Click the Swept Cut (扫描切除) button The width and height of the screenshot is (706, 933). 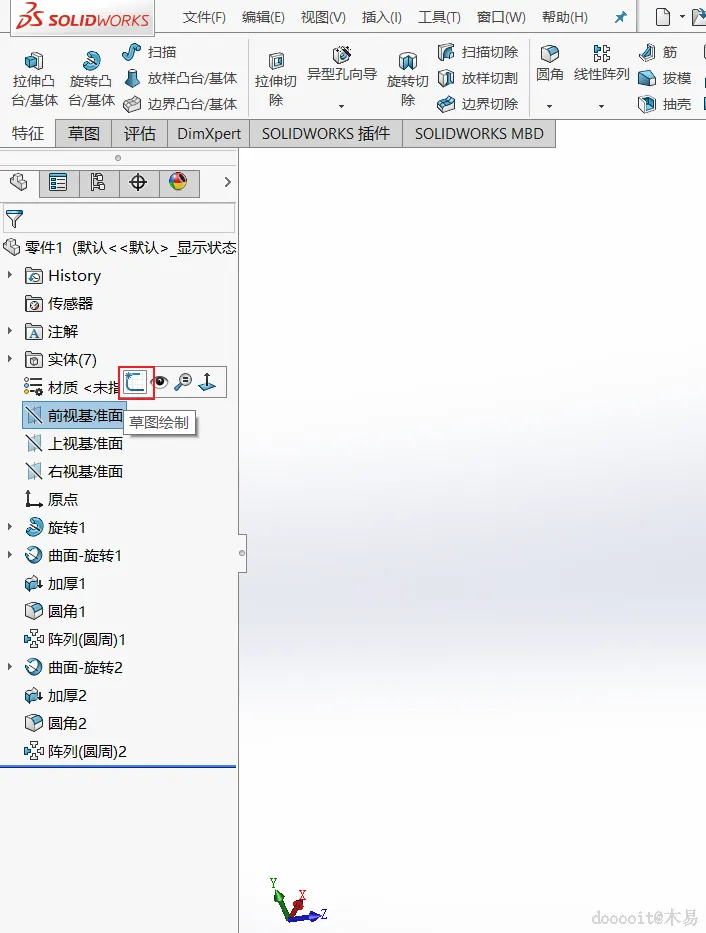[478, 52]
